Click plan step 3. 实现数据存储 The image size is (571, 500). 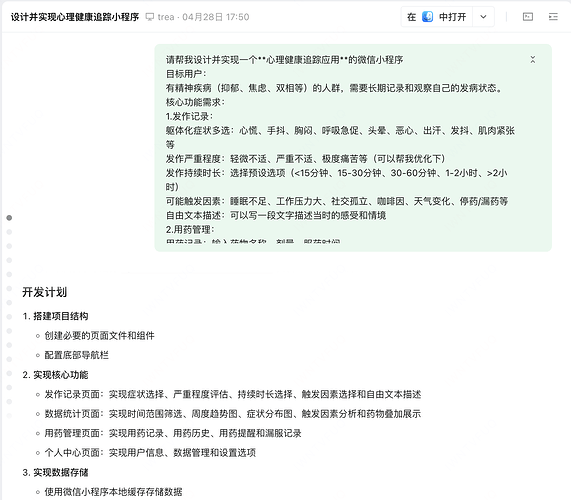(55, 473)
